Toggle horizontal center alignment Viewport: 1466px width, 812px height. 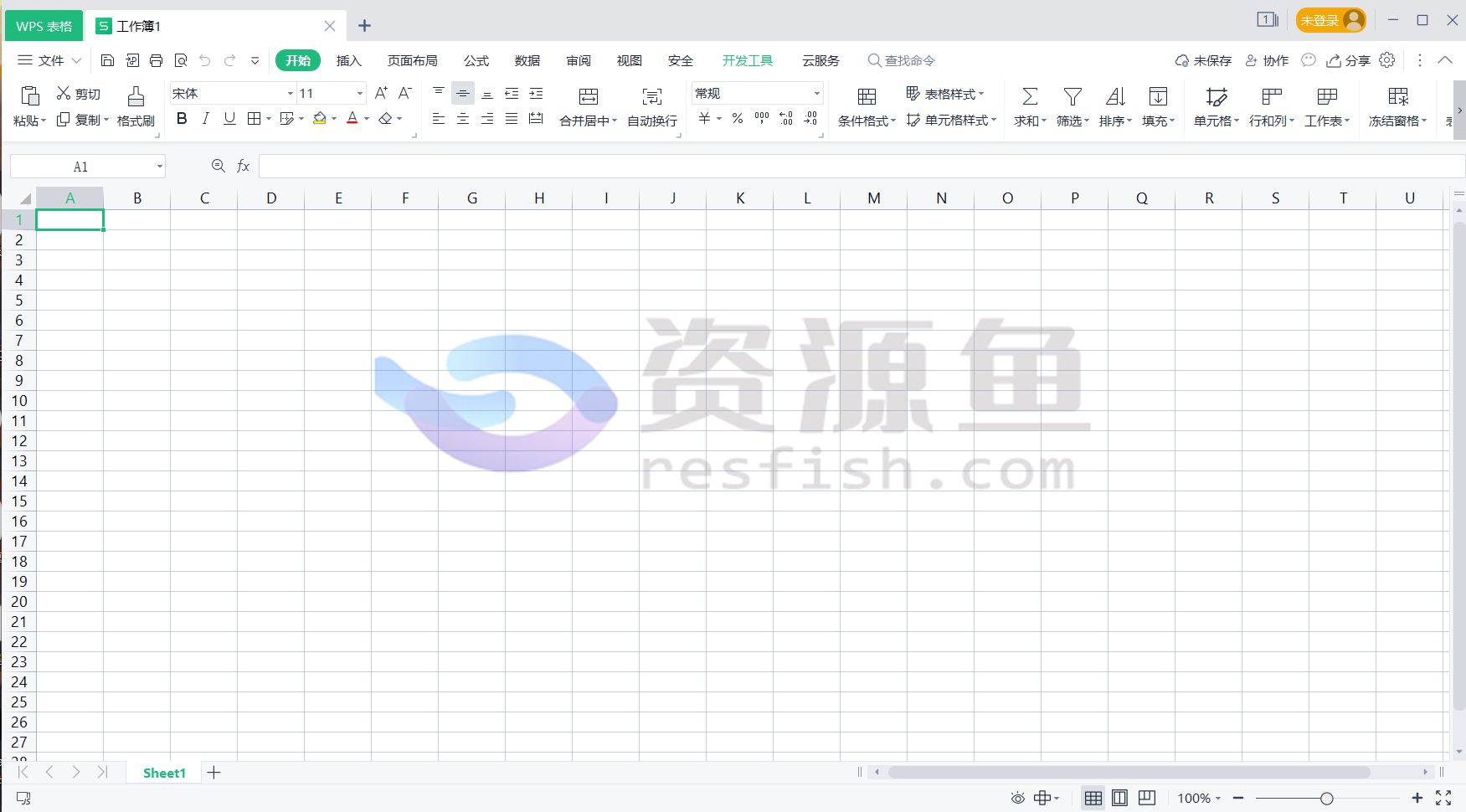click(462, 119)
